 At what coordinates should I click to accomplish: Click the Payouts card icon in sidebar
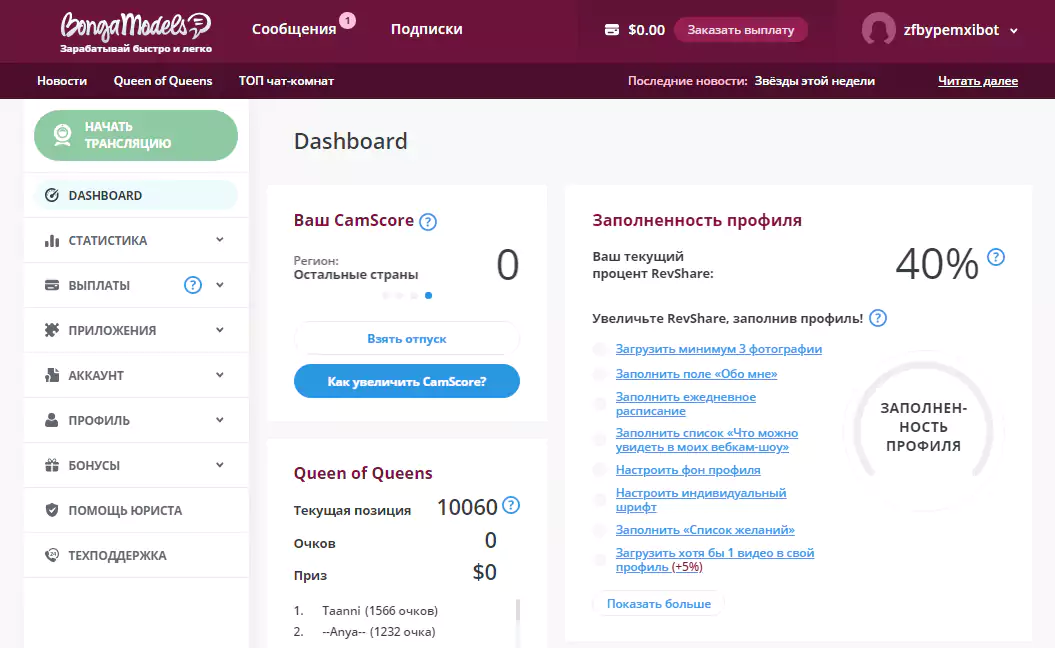click(x=52, y=285)
